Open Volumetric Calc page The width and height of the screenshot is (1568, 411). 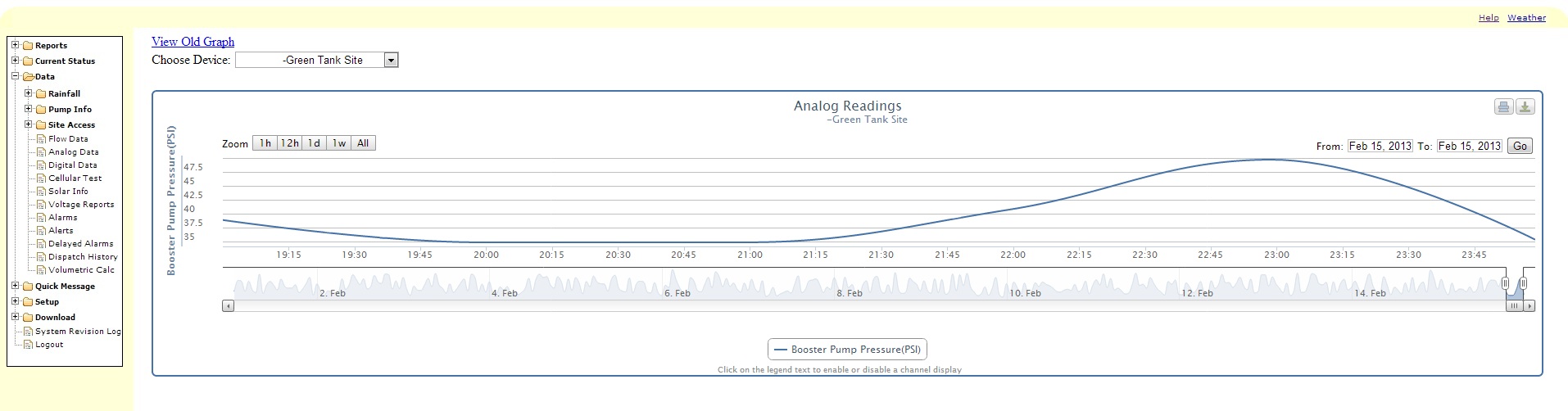pyautogui.click(x=81, y=270)
